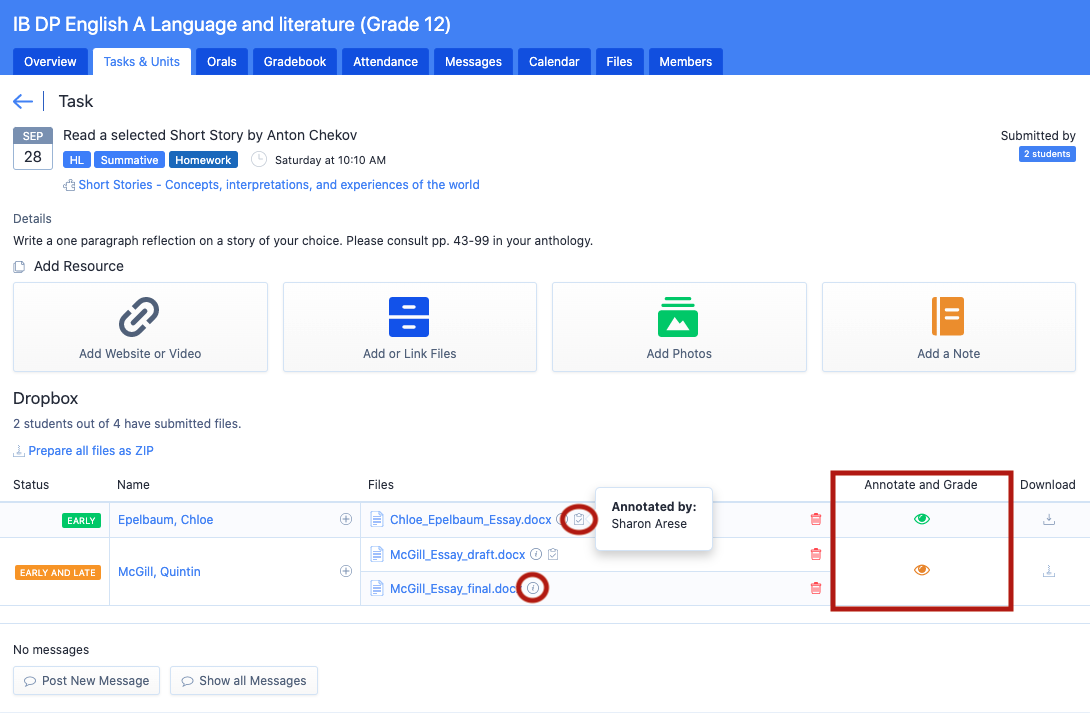Click Add Website or Video tile
The height and width of the screenshot is (713, 1090).
tap(140, 327)
